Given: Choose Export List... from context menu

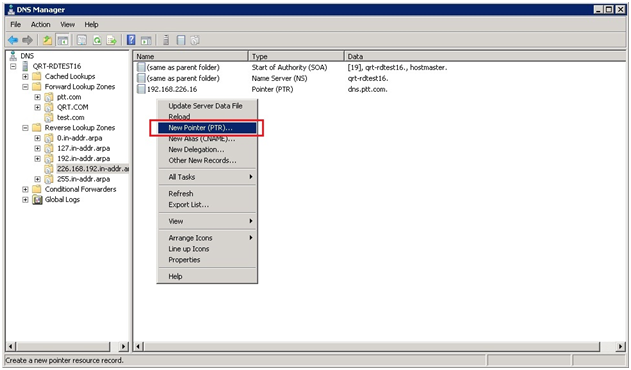Looking at the screenshot, I should pyautogui.click(x=207, y=205).
